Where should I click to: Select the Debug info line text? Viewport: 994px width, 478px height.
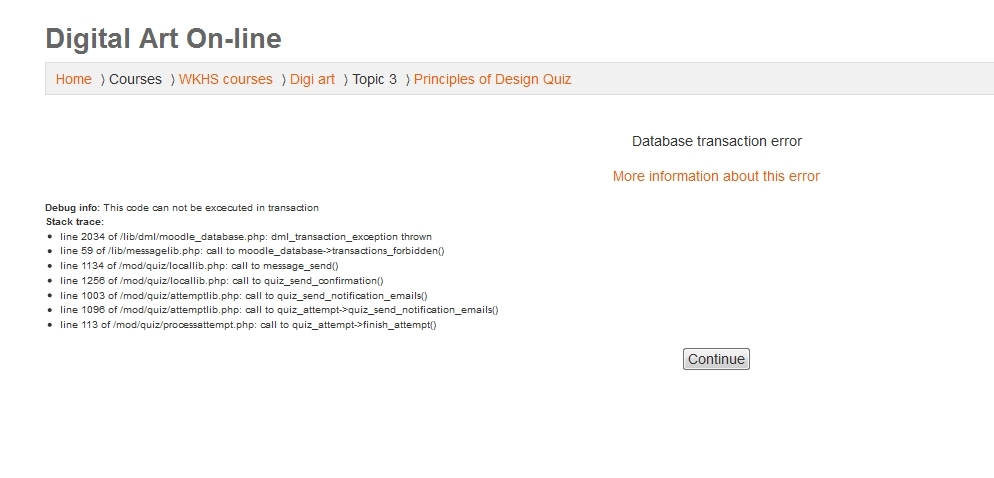click(x=182, y=207)
